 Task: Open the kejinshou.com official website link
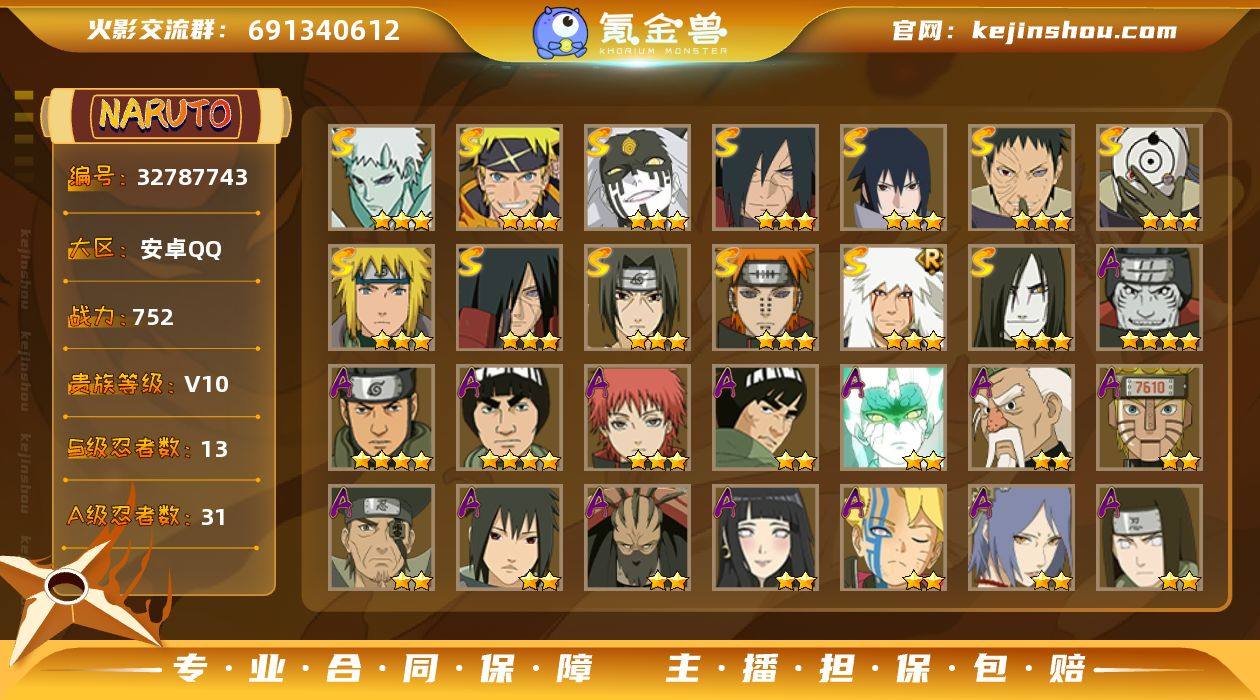(x=1074, y=30)
